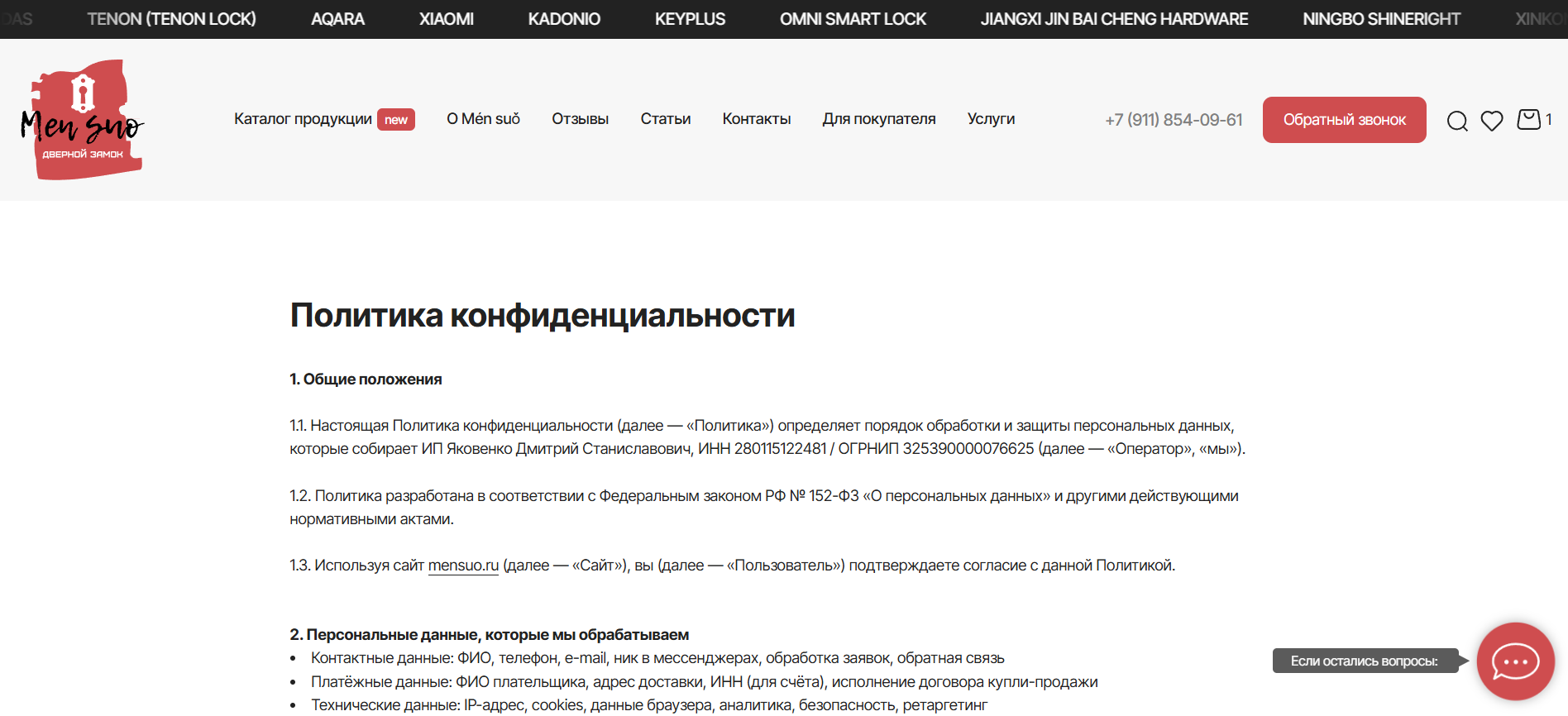
Task: Click the red 'new' badge
Action: click(x=396, y=120)
